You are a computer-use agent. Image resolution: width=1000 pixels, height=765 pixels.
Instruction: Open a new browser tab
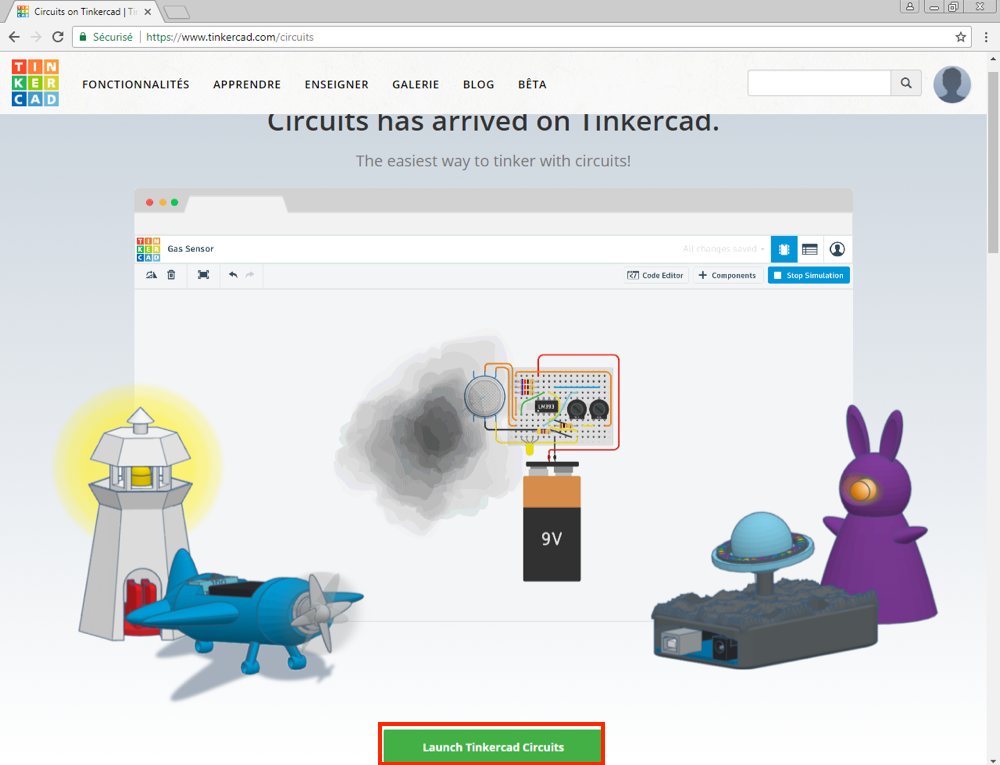[177, 12]
